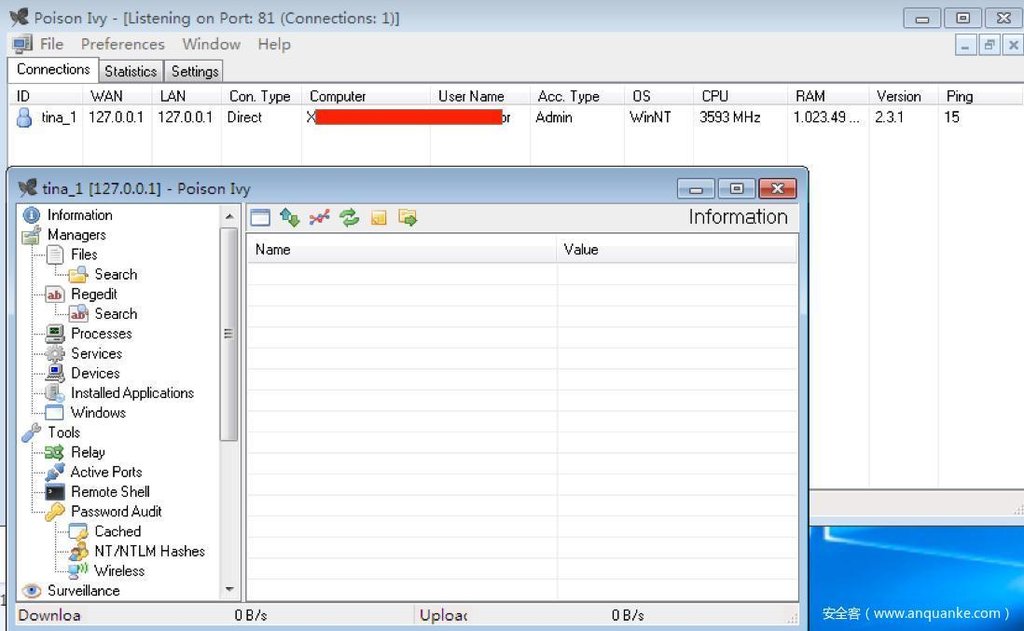Click the tree scrollbar thumb

pyautogui.click(x=229, y=334)
